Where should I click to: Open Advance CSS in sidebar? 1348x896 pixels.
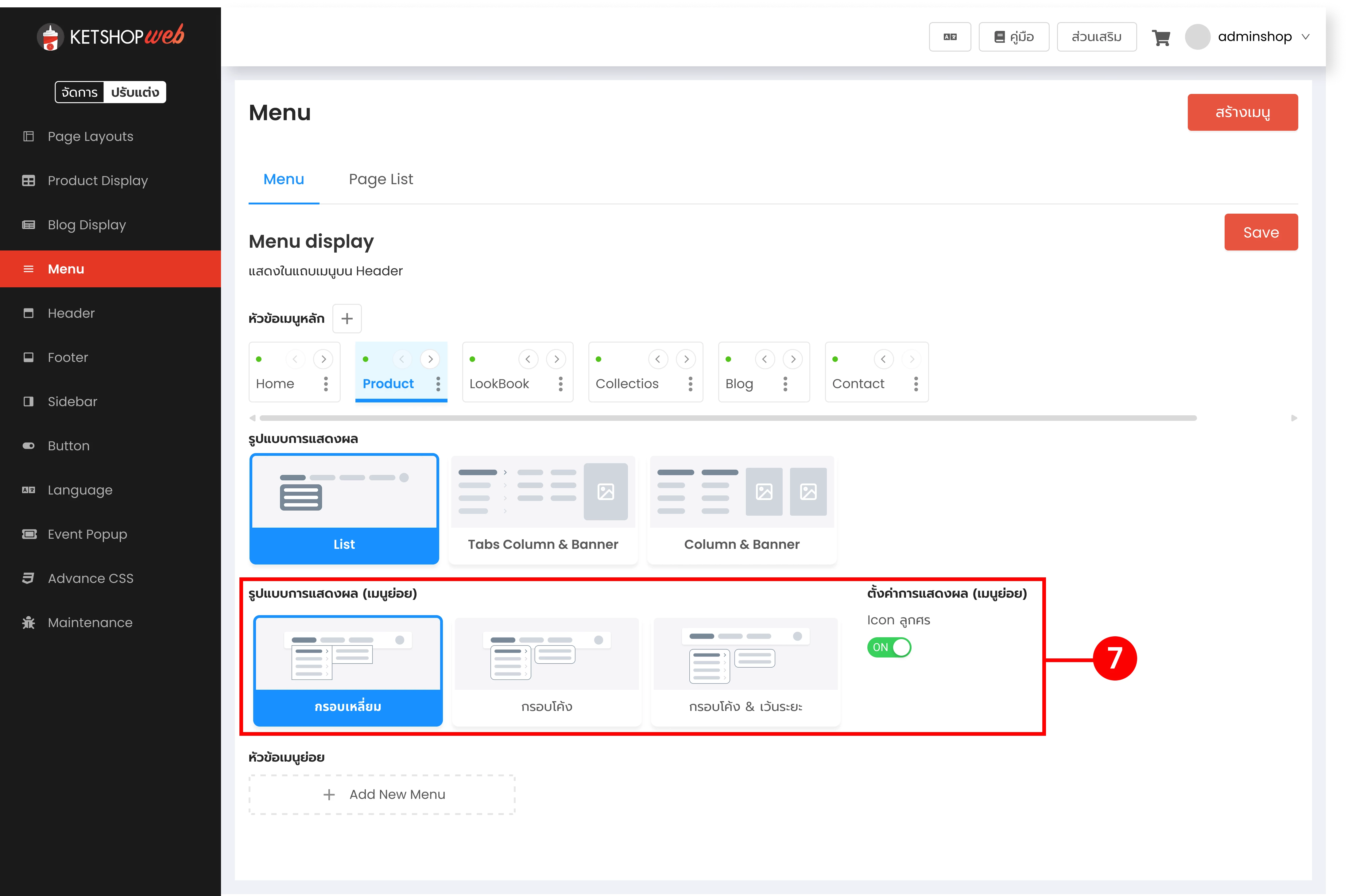coord(90,578)
